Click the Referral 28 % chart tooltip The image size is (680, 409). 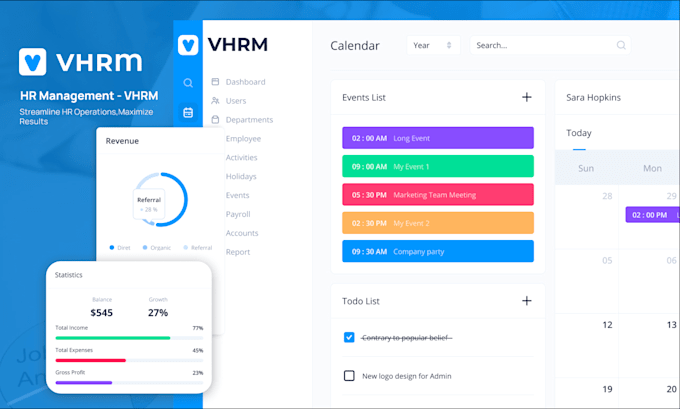[149, 204]
